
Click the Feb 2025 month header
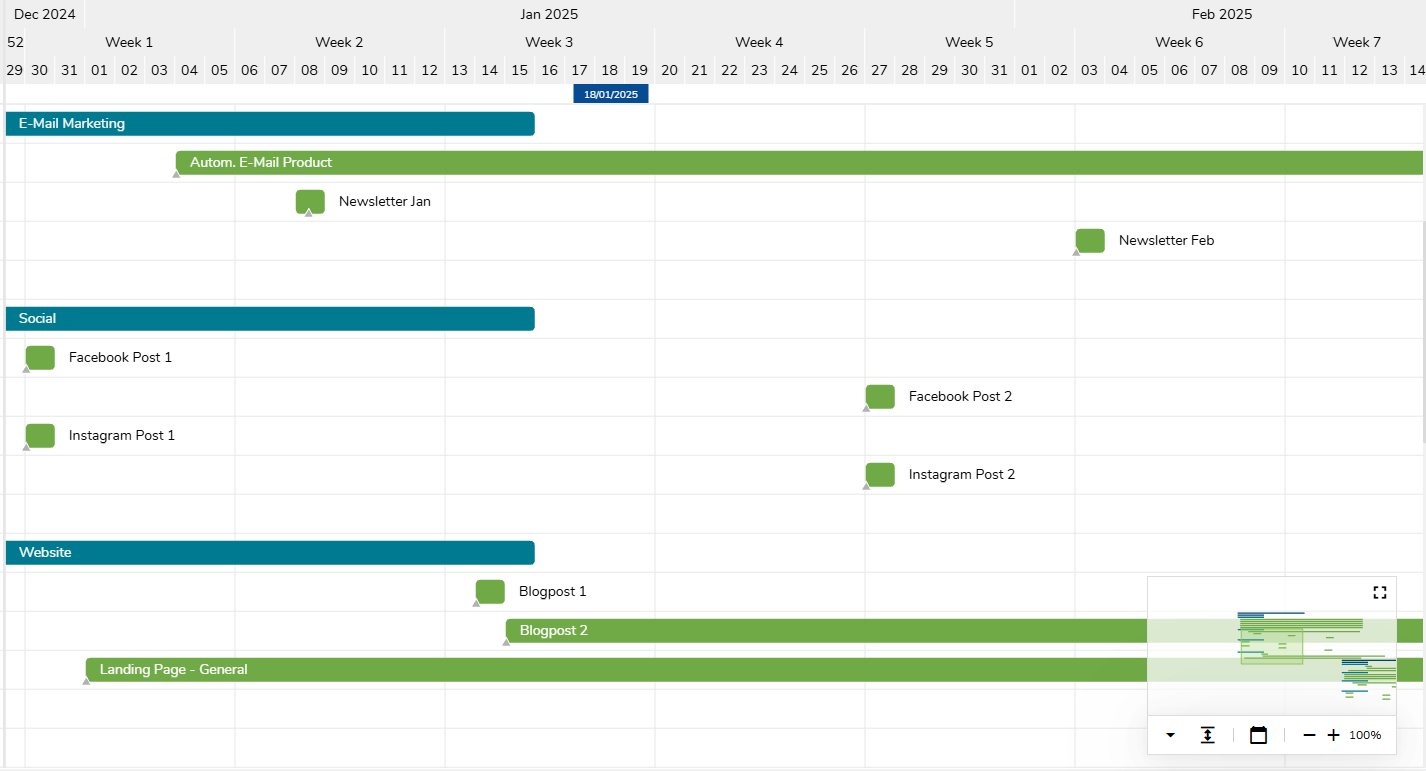[x=1222, y=14]
